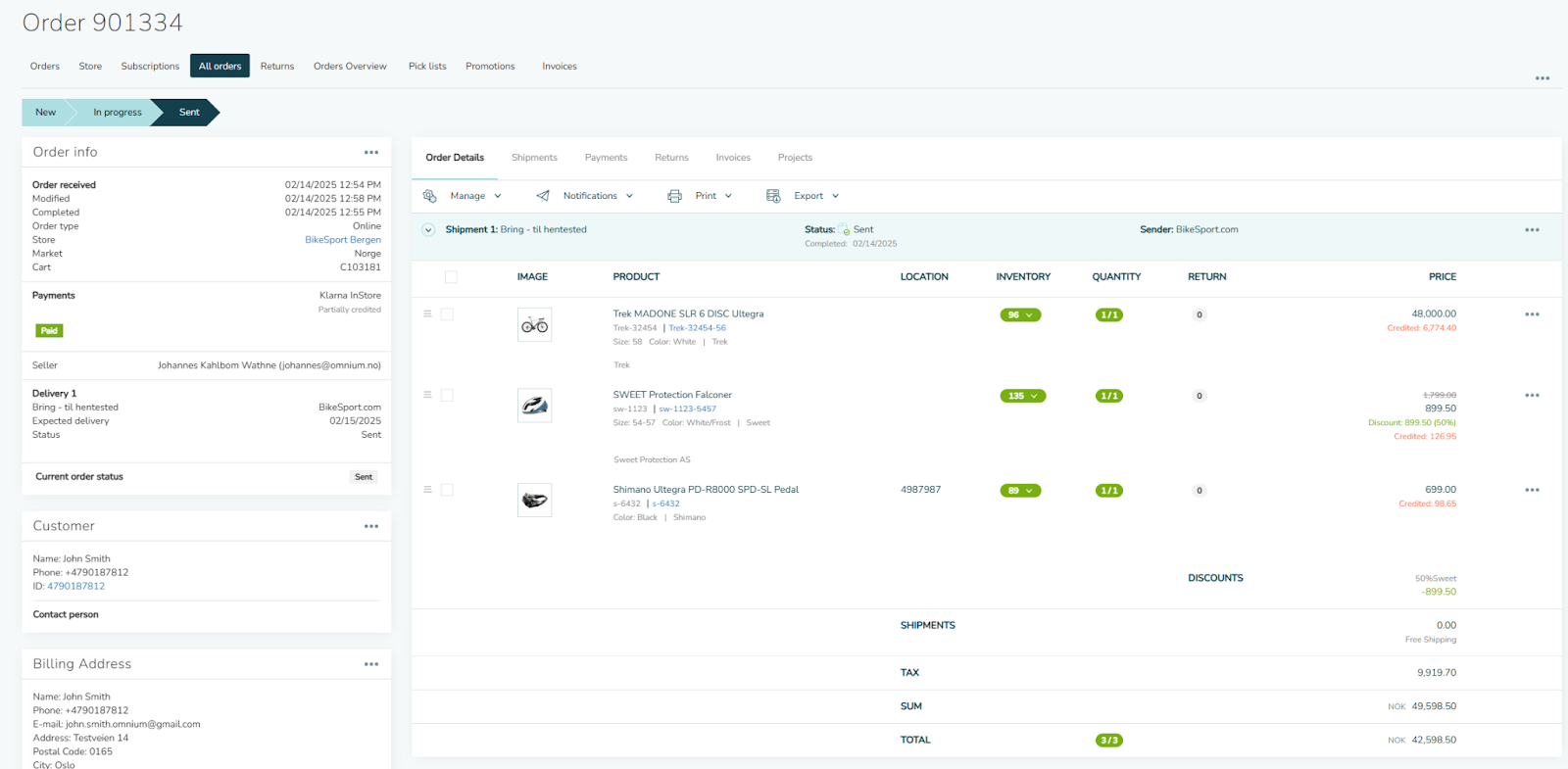Image resolution: width=1568 pixels, height=769 pixels.
Task: Click the Notifications paper plane icon
Action: (543, 196)
